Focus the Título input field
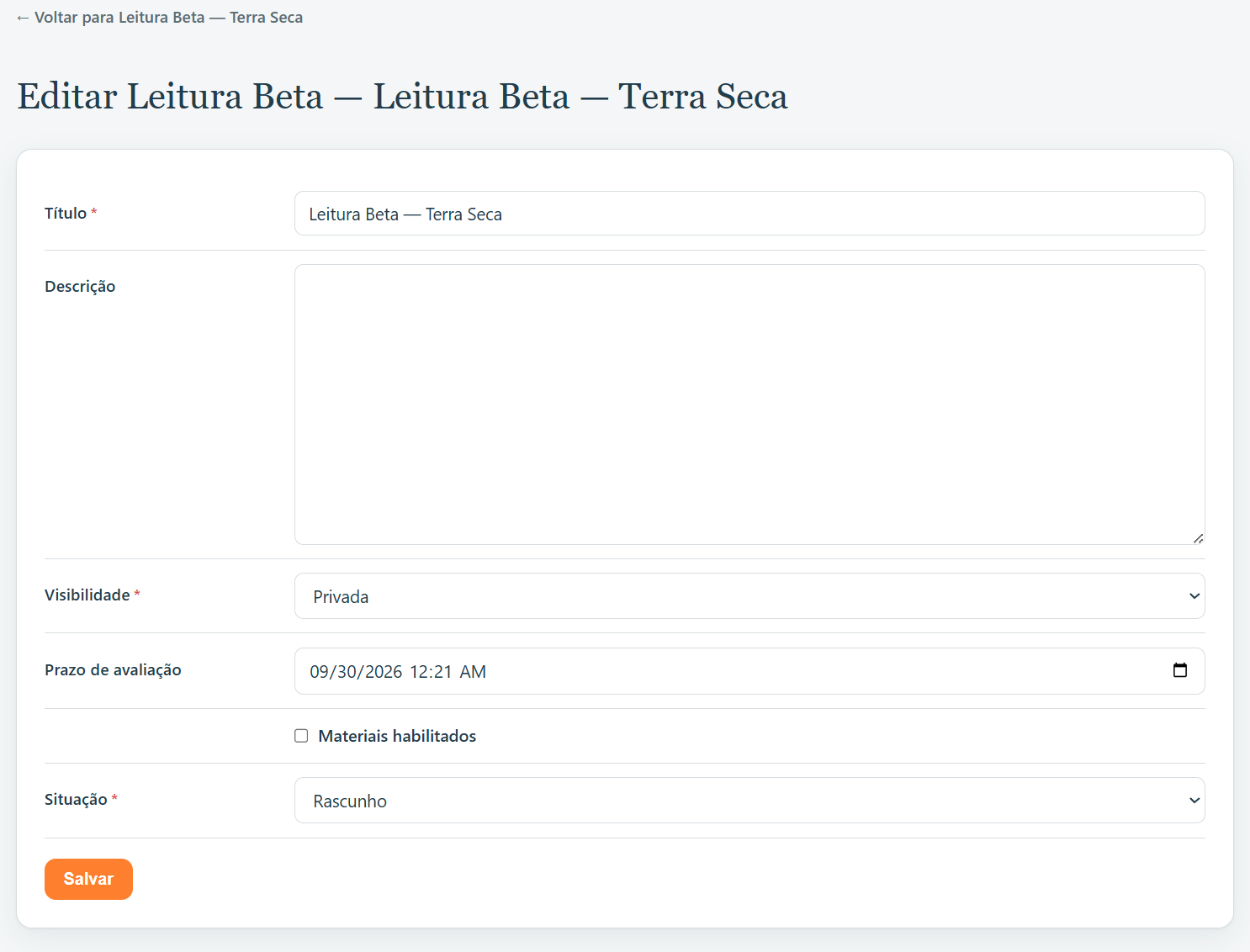 coord(749,214)
